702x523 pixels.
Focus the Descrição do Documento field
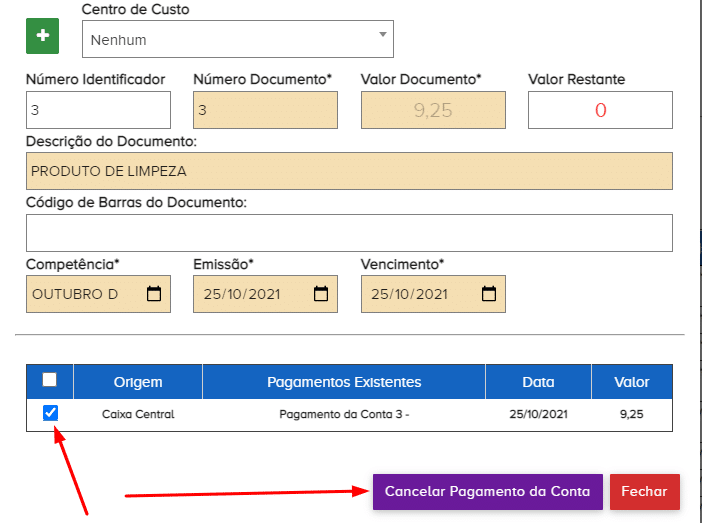point(349,171)
